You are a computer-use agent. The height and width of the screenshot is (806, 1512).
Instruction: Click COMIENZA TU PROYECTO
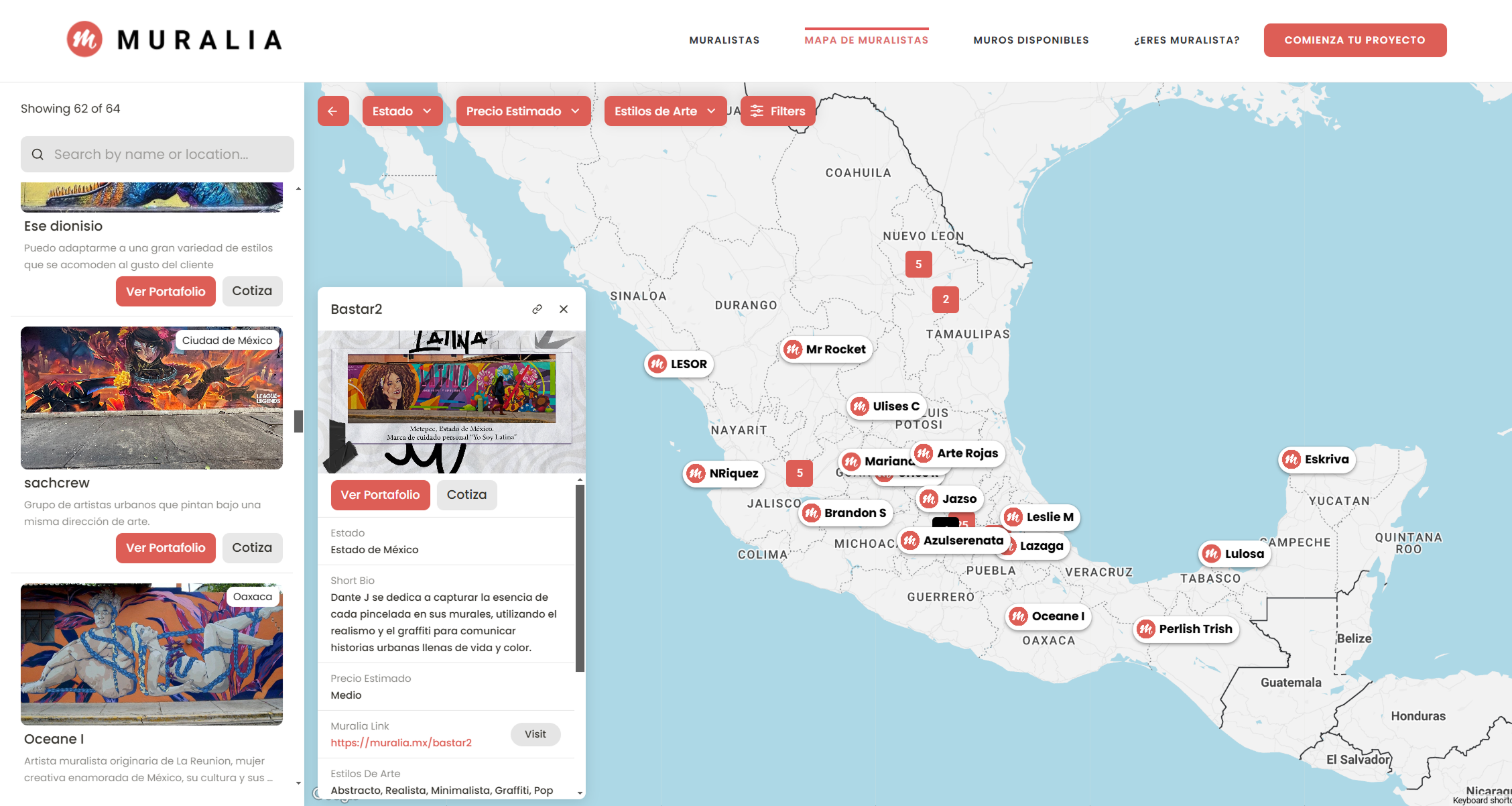coord(1355,40)
